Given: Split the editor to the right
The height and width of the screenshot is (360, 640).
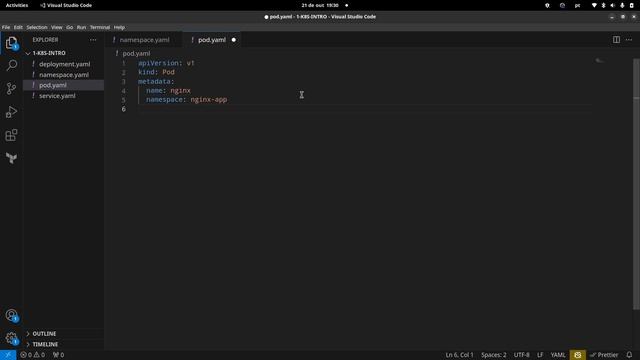Looking at the screenshot, I should point(616,40).
